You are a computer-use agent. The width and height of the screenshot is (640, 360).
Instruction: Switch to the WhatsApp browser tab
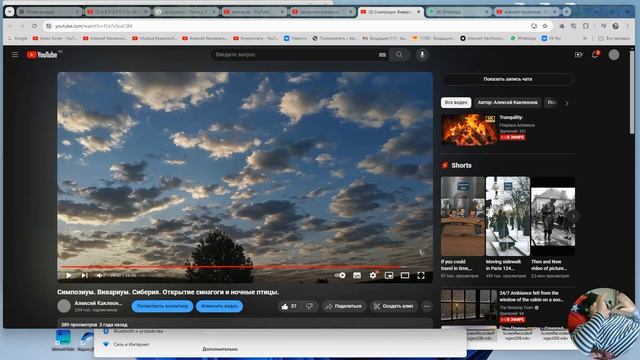[458, 12]
